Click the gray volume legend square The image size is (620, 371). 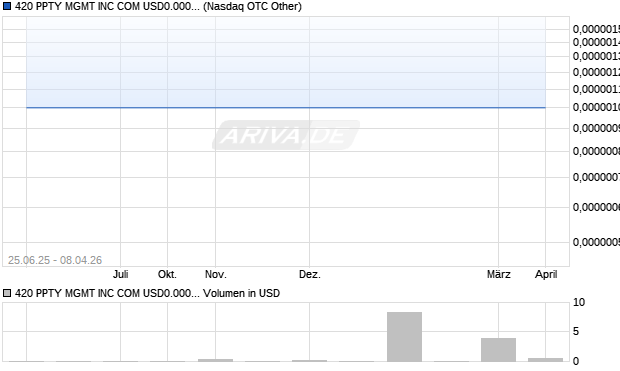pyautogui.click(x=7, y=293)
